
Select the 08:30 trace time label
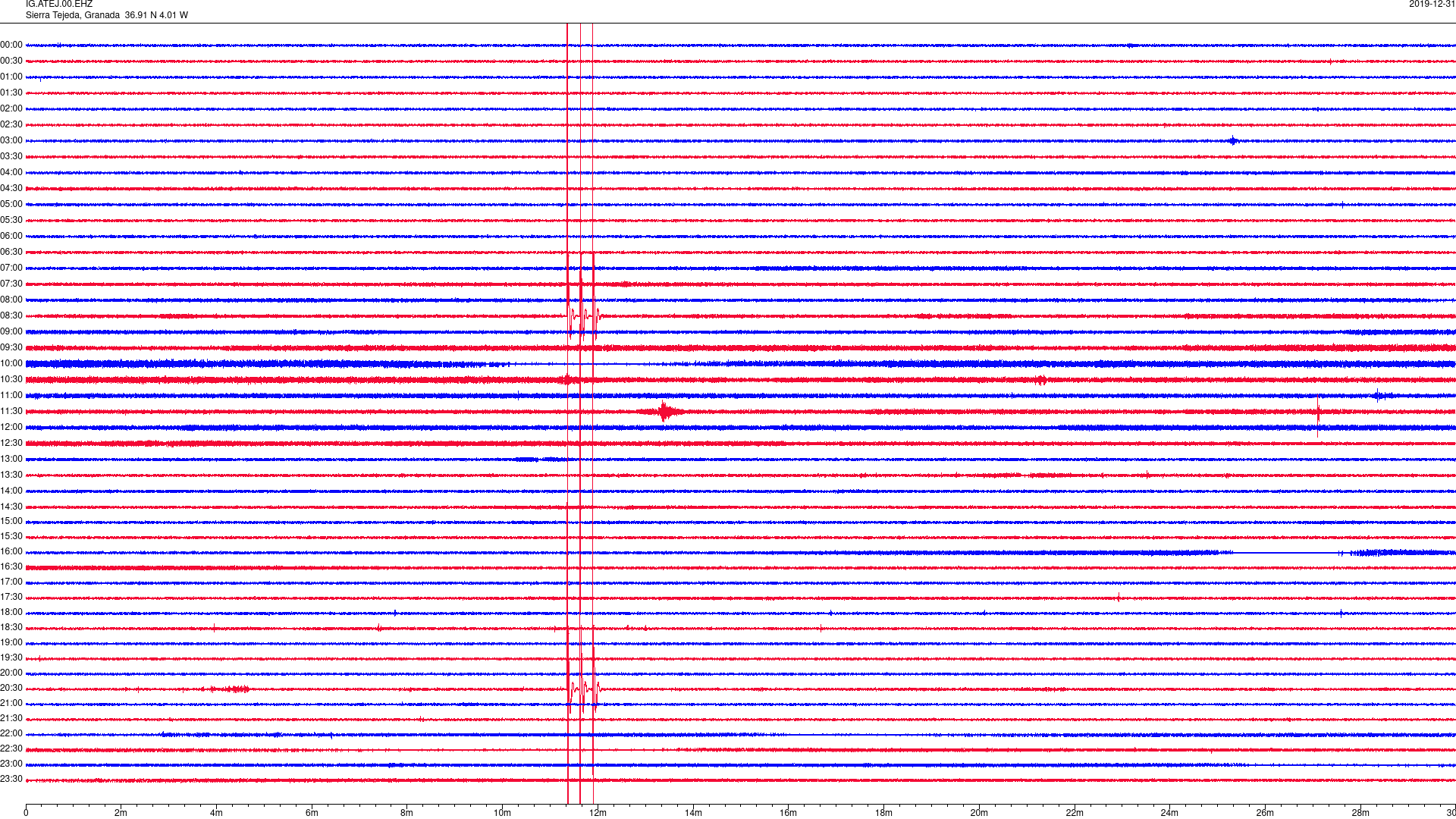[11, 316]
